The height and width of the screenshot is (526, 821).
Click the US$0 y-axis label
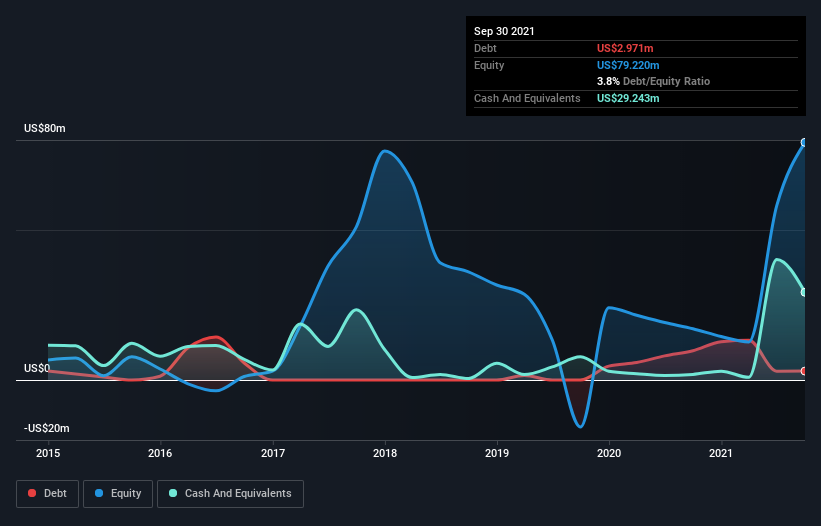click(37, 368)
